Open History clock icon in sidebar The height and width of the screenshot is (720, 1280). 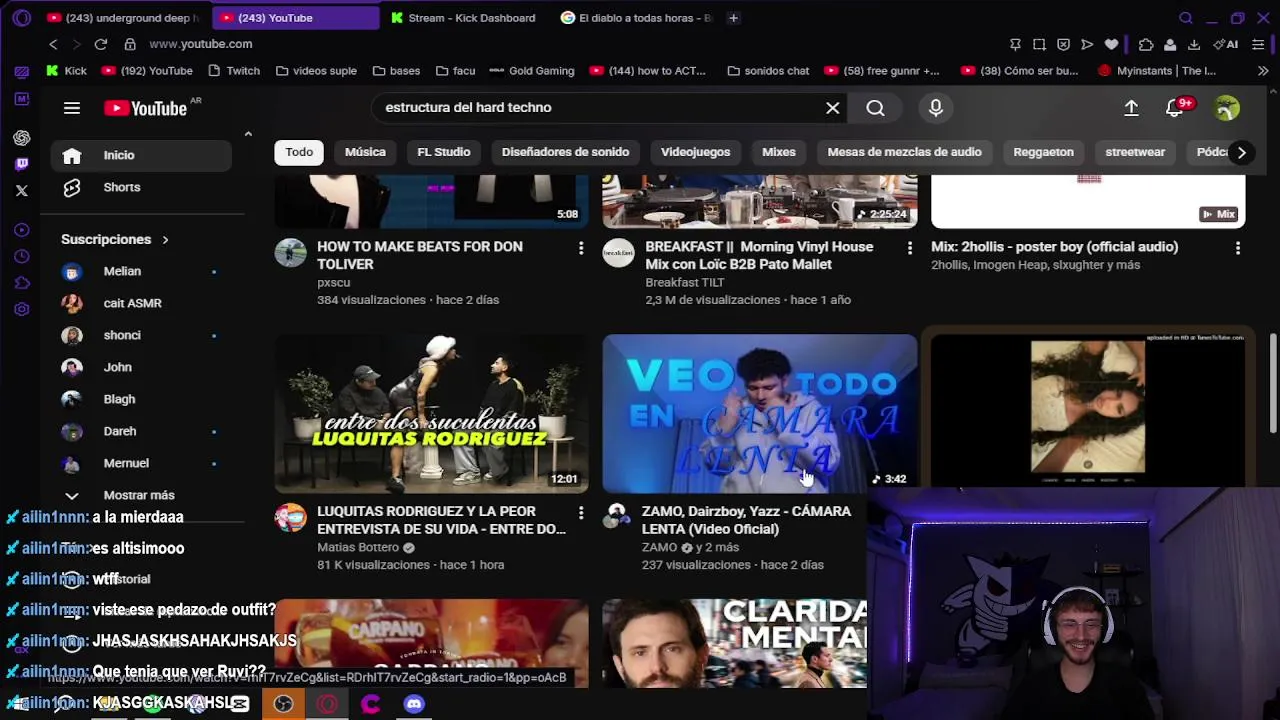click(22, 257)
